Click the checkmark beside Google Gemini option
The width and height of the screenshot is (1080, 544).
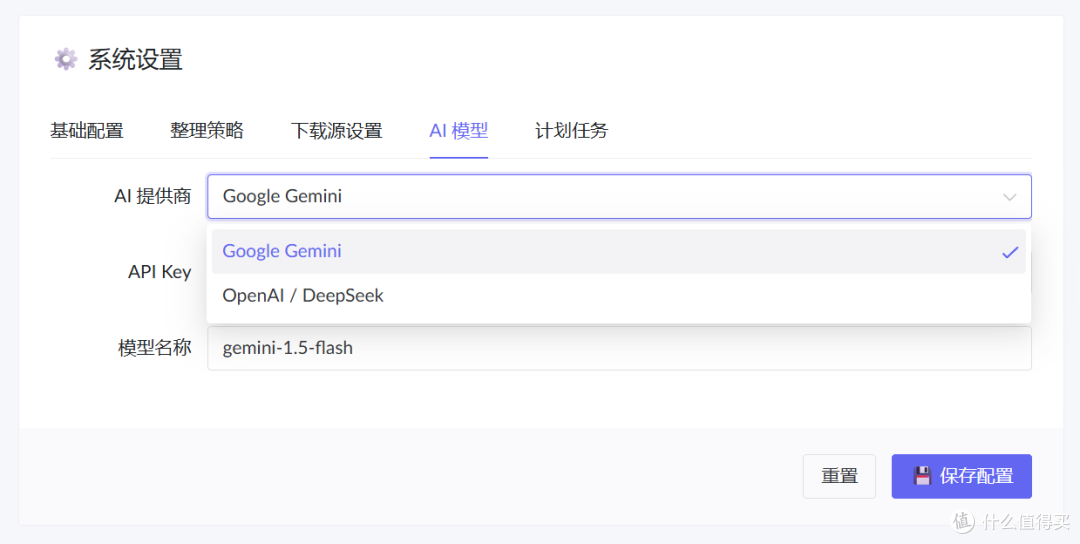coord(1010,252)
